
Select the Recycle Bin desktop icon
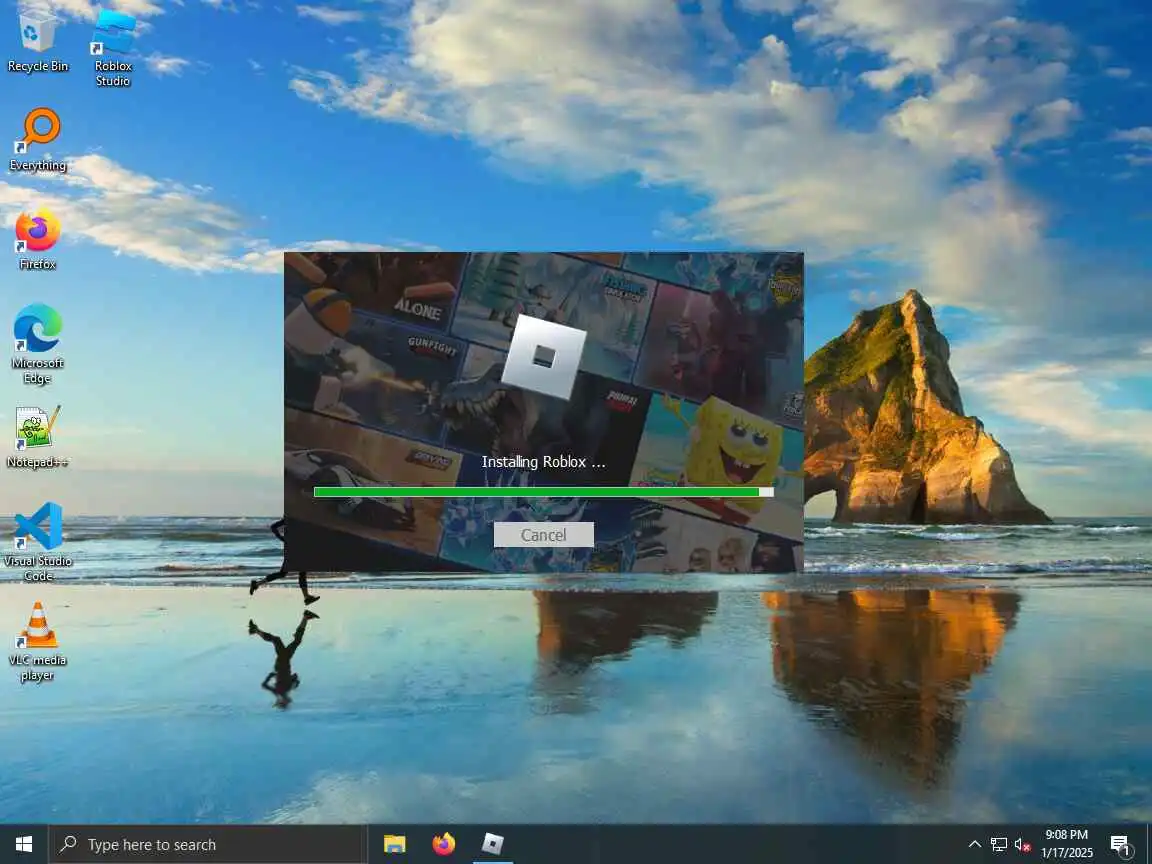point(37,40)
